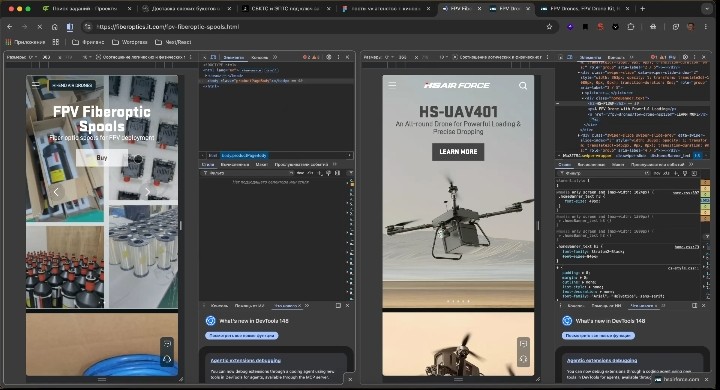The image size is (720, 390).
Task: Stop page loading with the X button
Action: pos(39,27)
